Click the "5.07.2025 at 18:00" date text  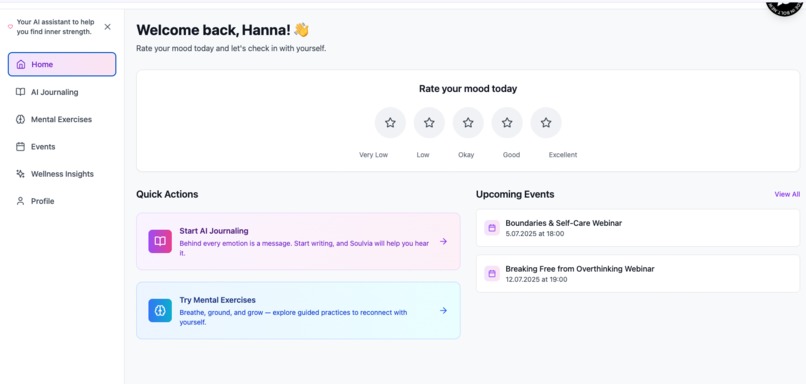click(x=535, y=233)
